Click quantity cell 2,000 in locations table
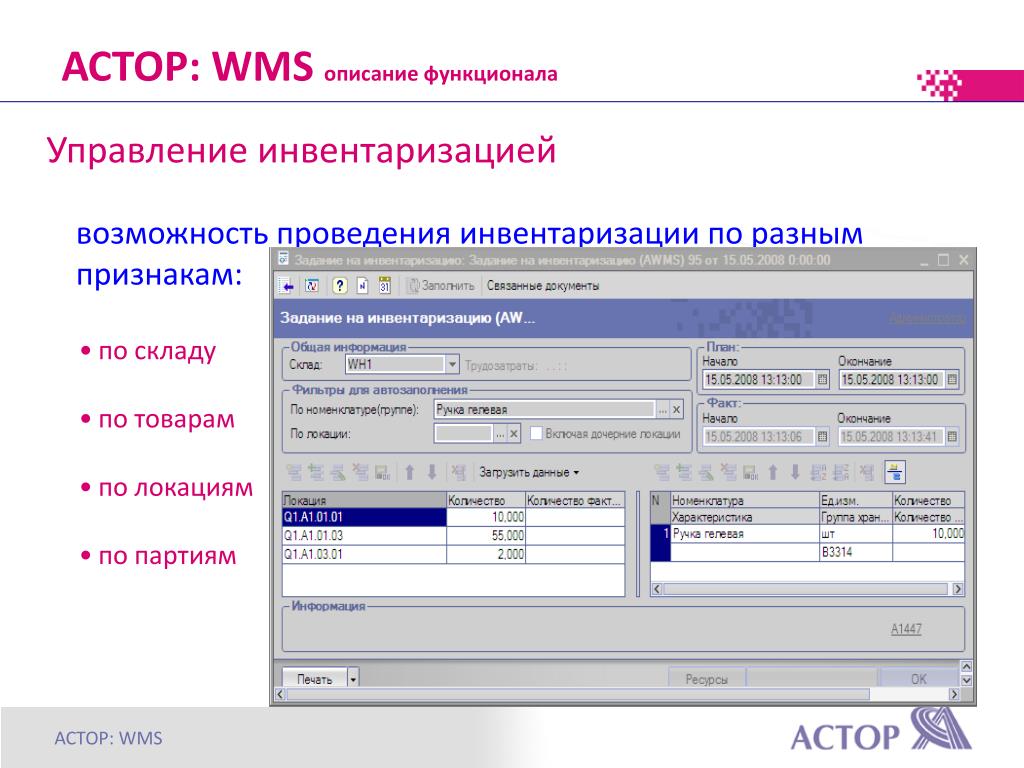Viewport: 1024px width, 768px height. [486, 554]
